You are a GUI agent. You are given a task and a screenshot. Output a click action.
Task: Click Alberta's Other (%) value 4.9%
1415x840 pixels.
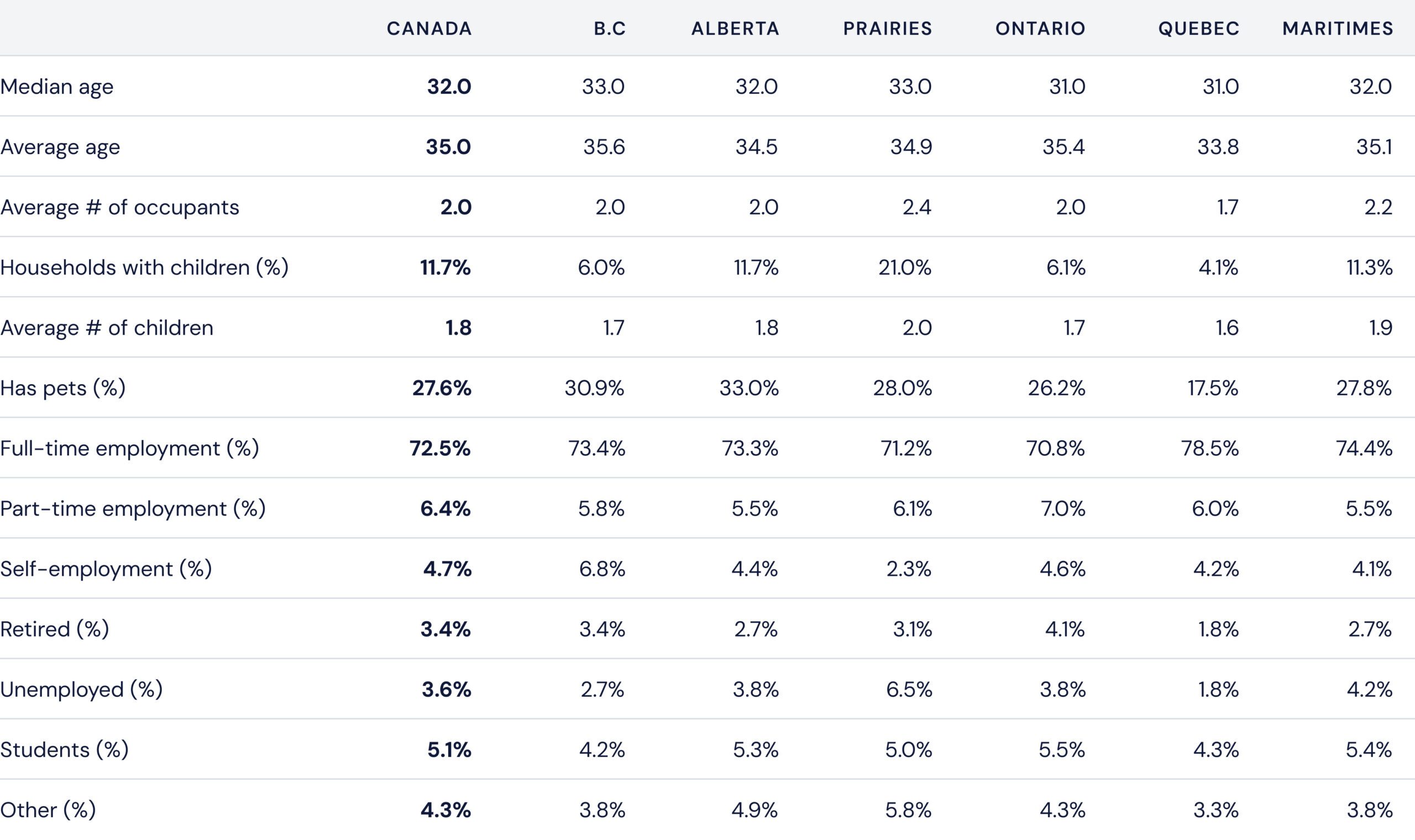pyautogui.click(x=754, y=810)
